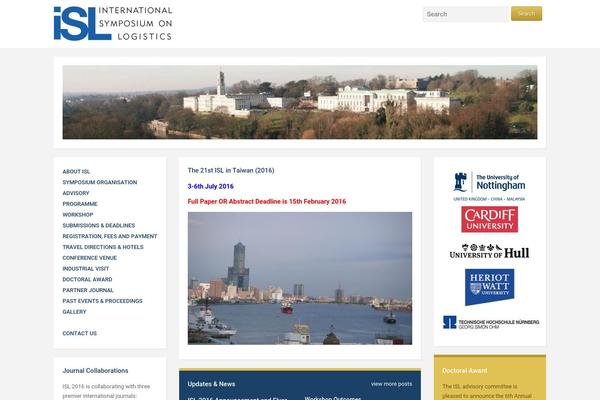Screen dimensions: 600x400
Task: Open 'The 21st ISL in Taiwan (2016)' heading
Action: [231, 170]
